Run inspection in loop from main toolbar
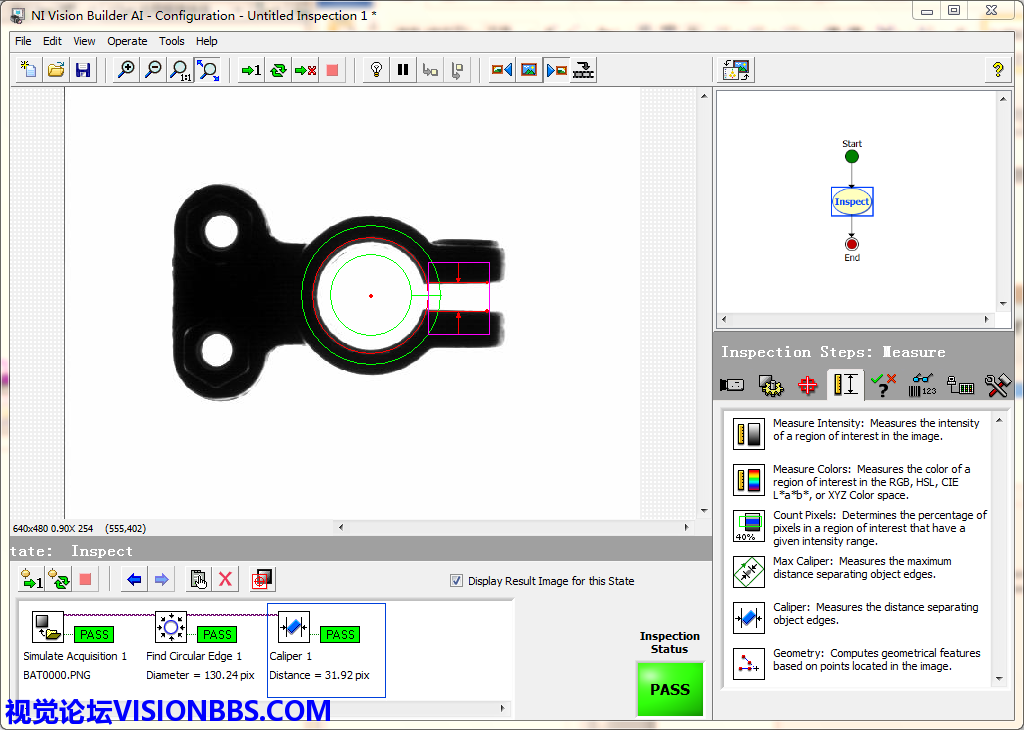This screenshot has height=730, width=1024. 278,70
